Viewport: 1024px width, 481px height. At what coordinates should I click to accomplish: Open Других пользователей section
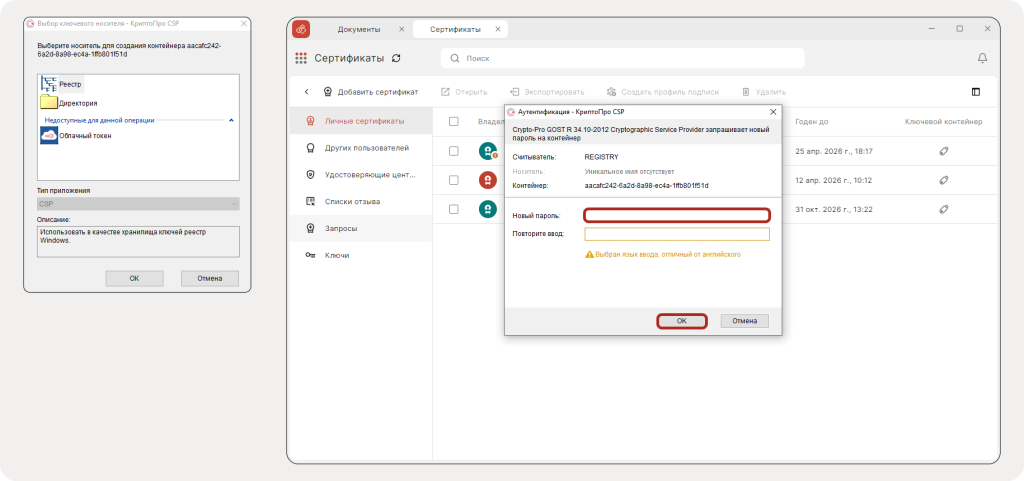pyautogui.click(x=361, y=148)
